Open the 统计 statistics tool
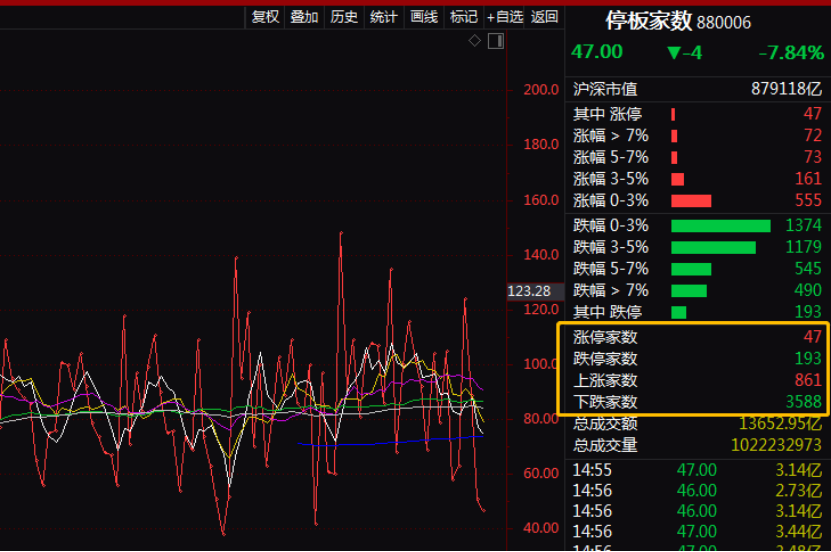The height and width of the screenshot is (552, 831). (x=383, y=16)
